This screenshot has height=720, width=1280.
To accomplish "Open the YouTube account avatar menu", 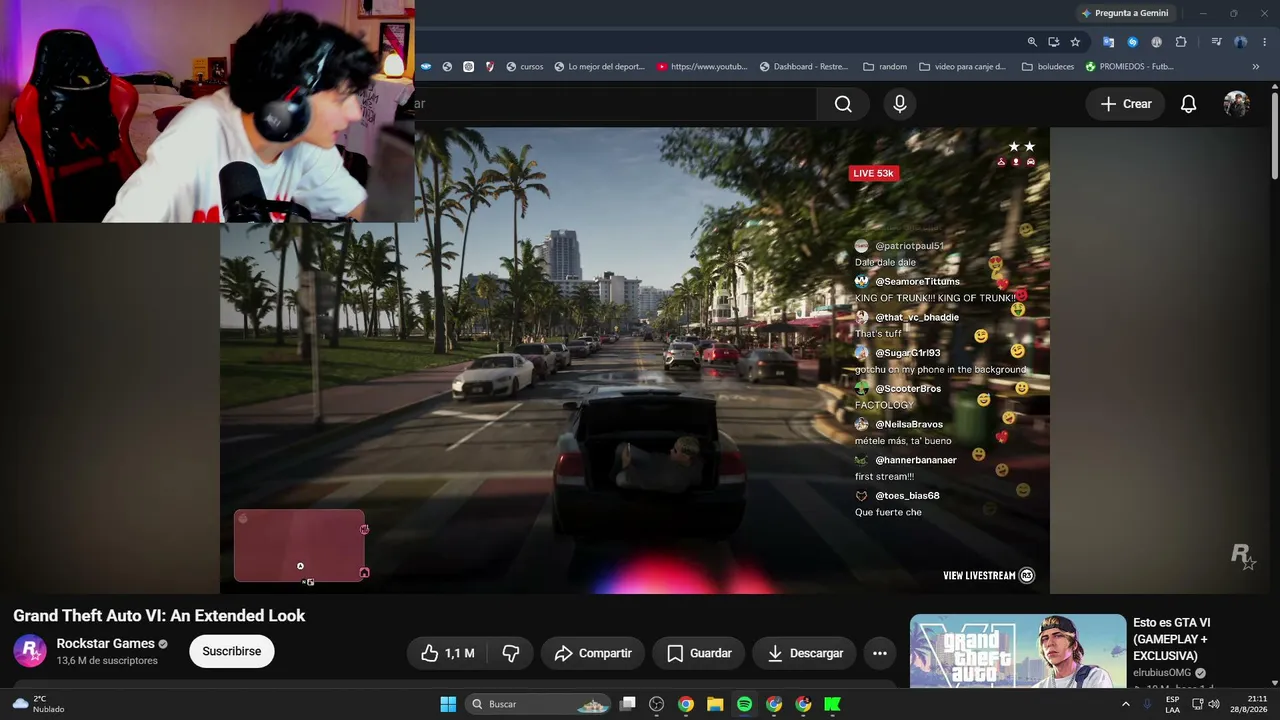I will coord(1237,104).
